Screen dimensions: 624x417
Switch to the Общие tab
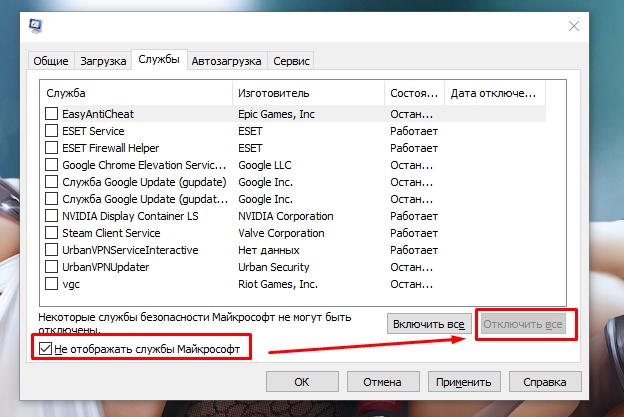[51, 61]
